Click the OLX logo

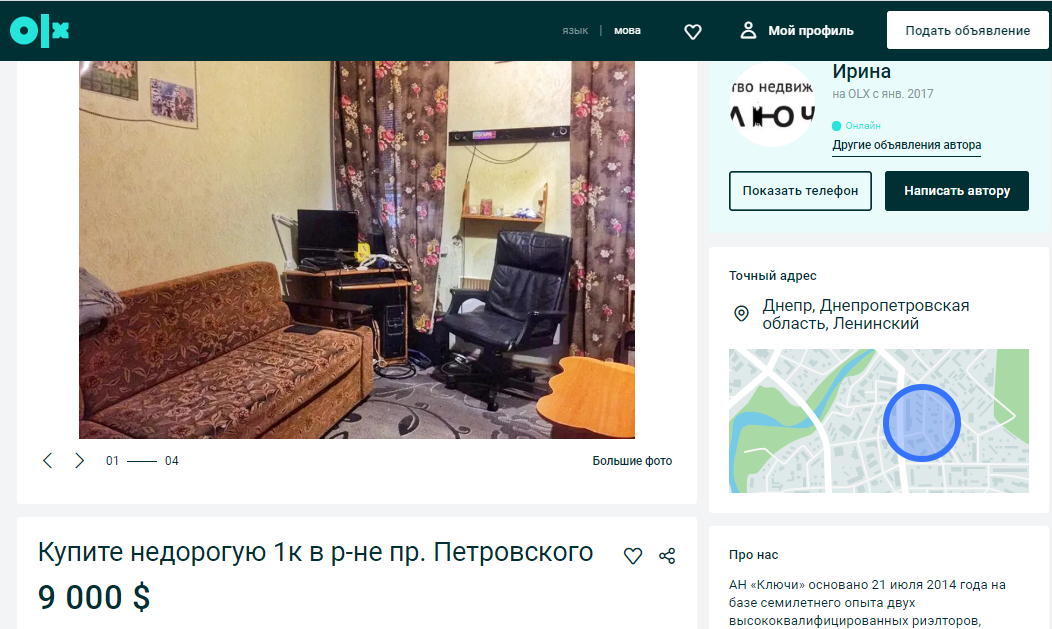pyautogui.click(x=40, y=30)
